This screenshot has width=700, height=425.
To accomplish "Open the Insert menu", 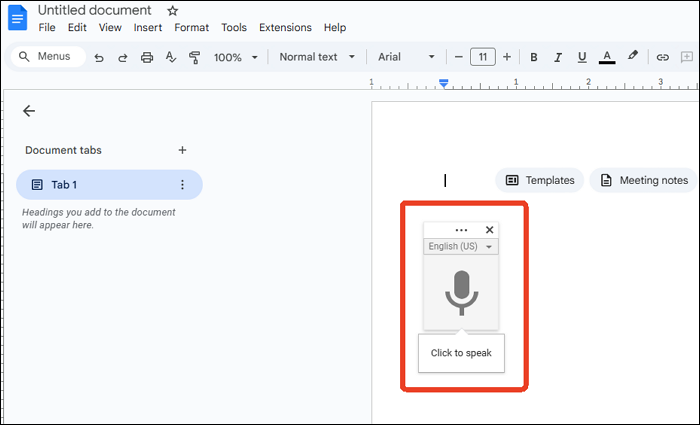I will (148, 28).
